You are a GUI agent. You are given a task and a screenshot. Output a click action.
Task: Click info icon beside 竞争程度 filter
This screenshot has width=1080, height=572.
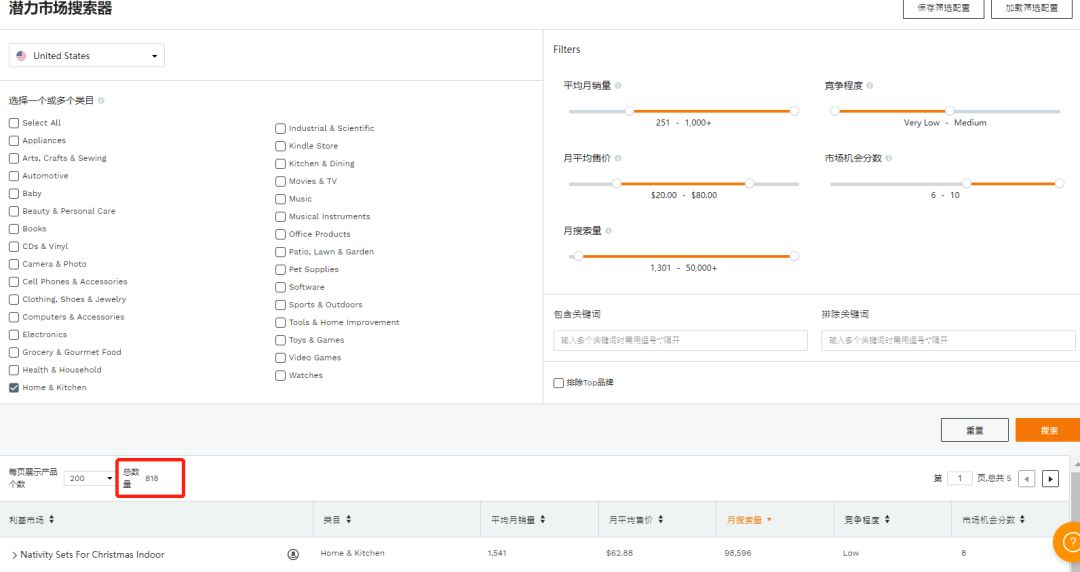point(870,85)
